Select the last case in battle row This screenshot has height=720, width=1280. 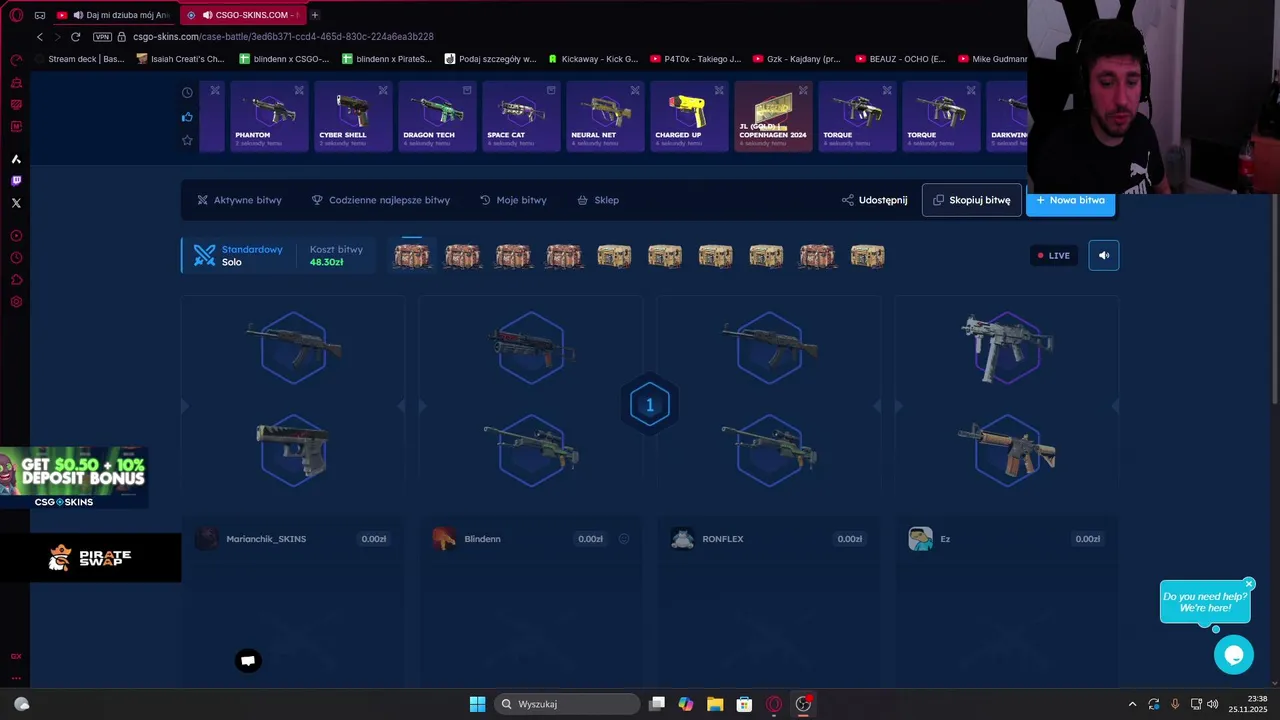click(x=867, y=256)
